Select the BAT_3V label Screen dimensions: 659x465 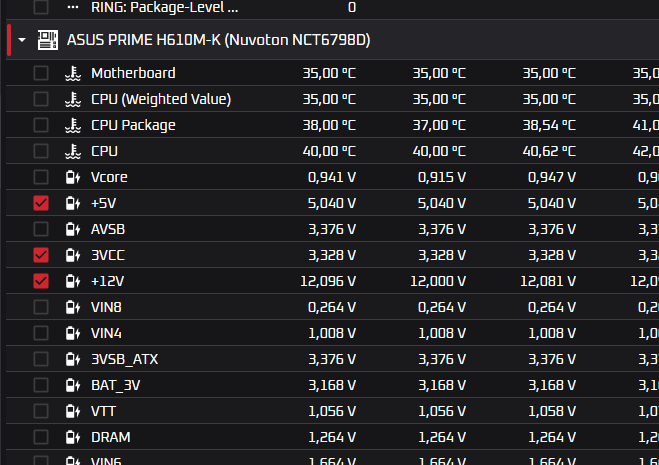coord(116,386)
